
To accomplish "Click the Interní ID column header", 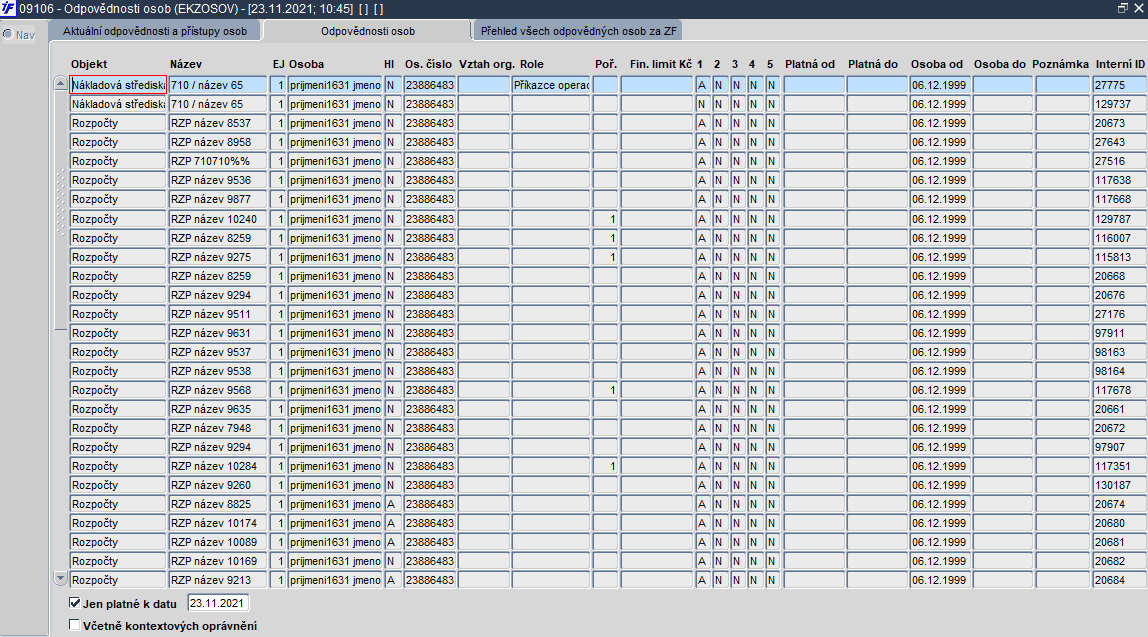I will point(1119,64).
